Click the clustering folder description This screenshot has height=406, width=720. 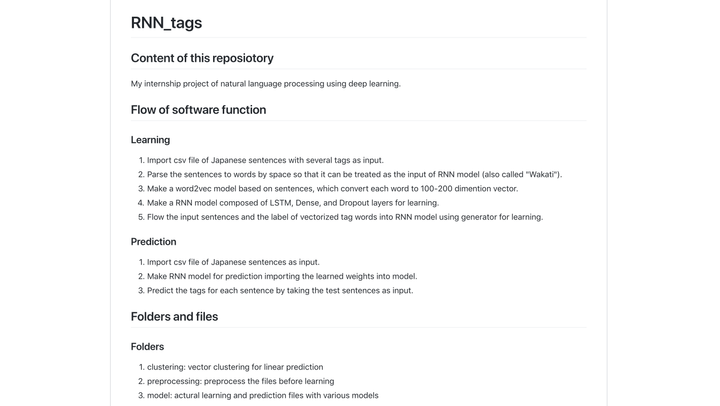[x=235, y=367]
